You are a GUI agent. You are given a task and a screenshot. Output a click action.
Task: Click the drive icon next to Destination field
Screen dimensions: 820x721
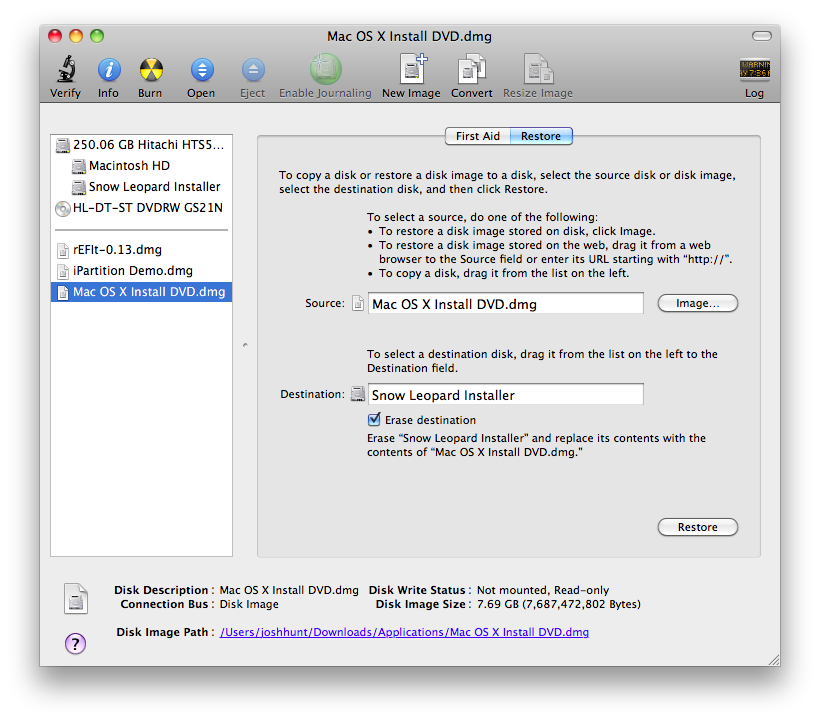pos(358,394)
